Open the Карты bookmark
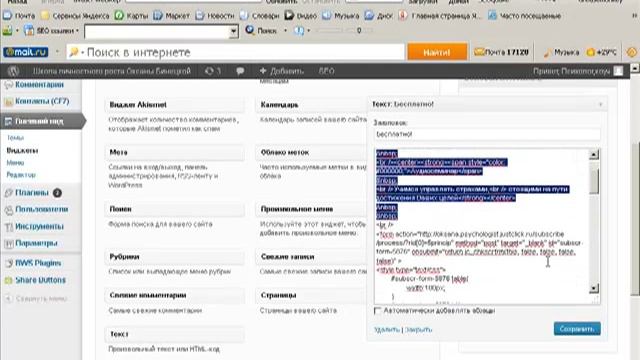This screenshot has height=360, width=640. pos(131,16)
